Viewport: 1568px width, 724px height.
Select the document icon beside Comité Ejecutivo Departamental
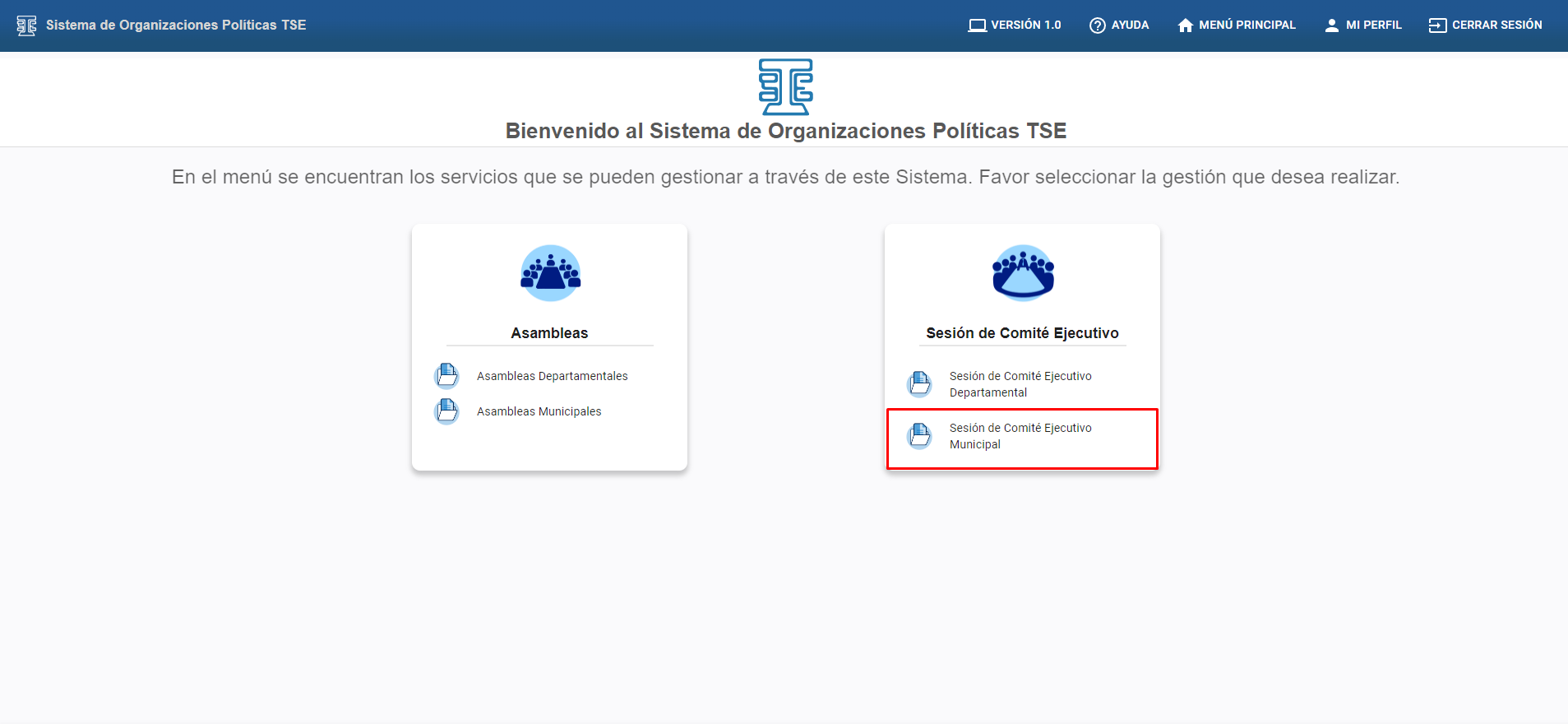click(x=919, y=383)
